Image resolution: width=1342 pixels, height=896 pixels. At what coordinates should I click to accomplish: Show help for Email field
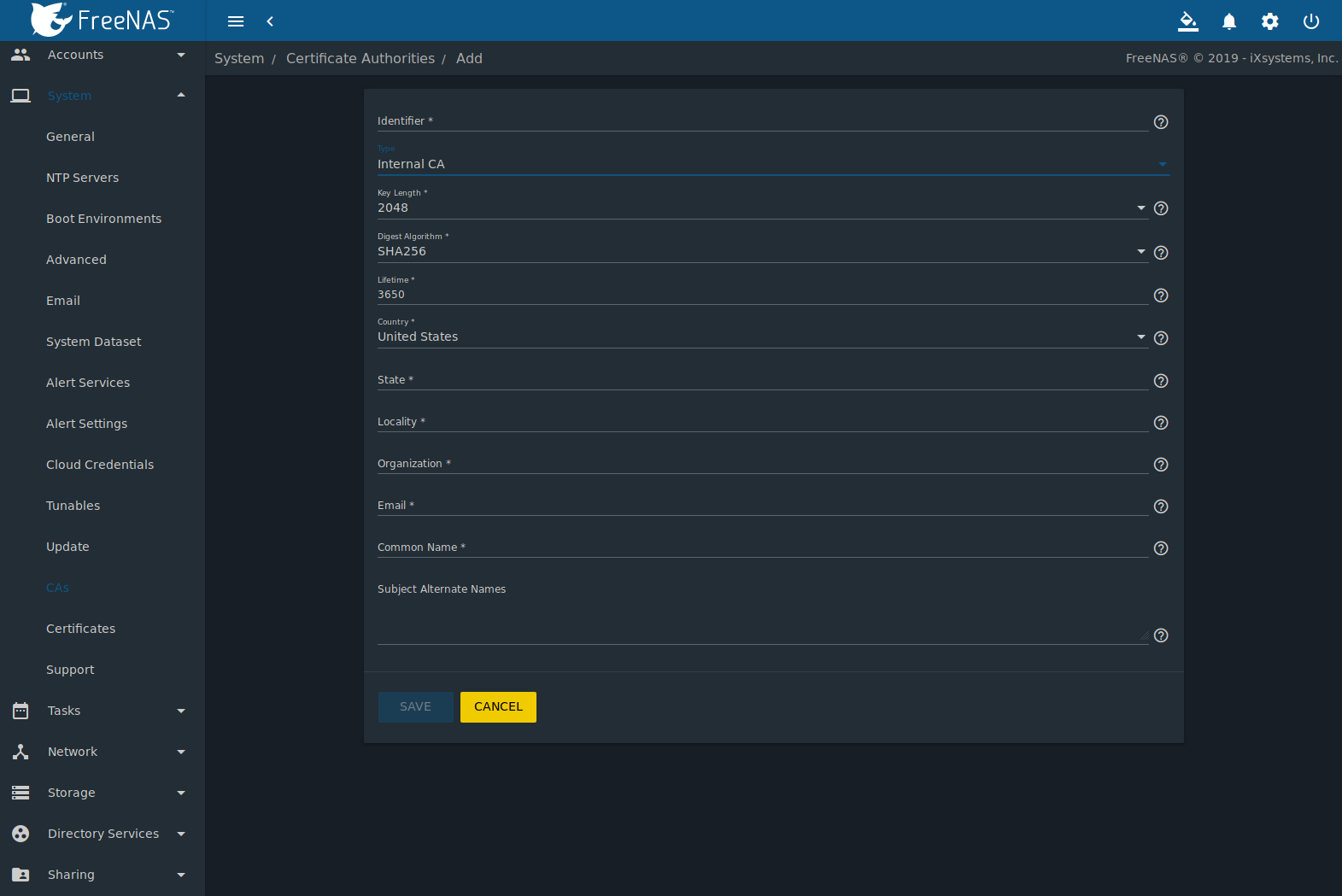[1161, 507]
